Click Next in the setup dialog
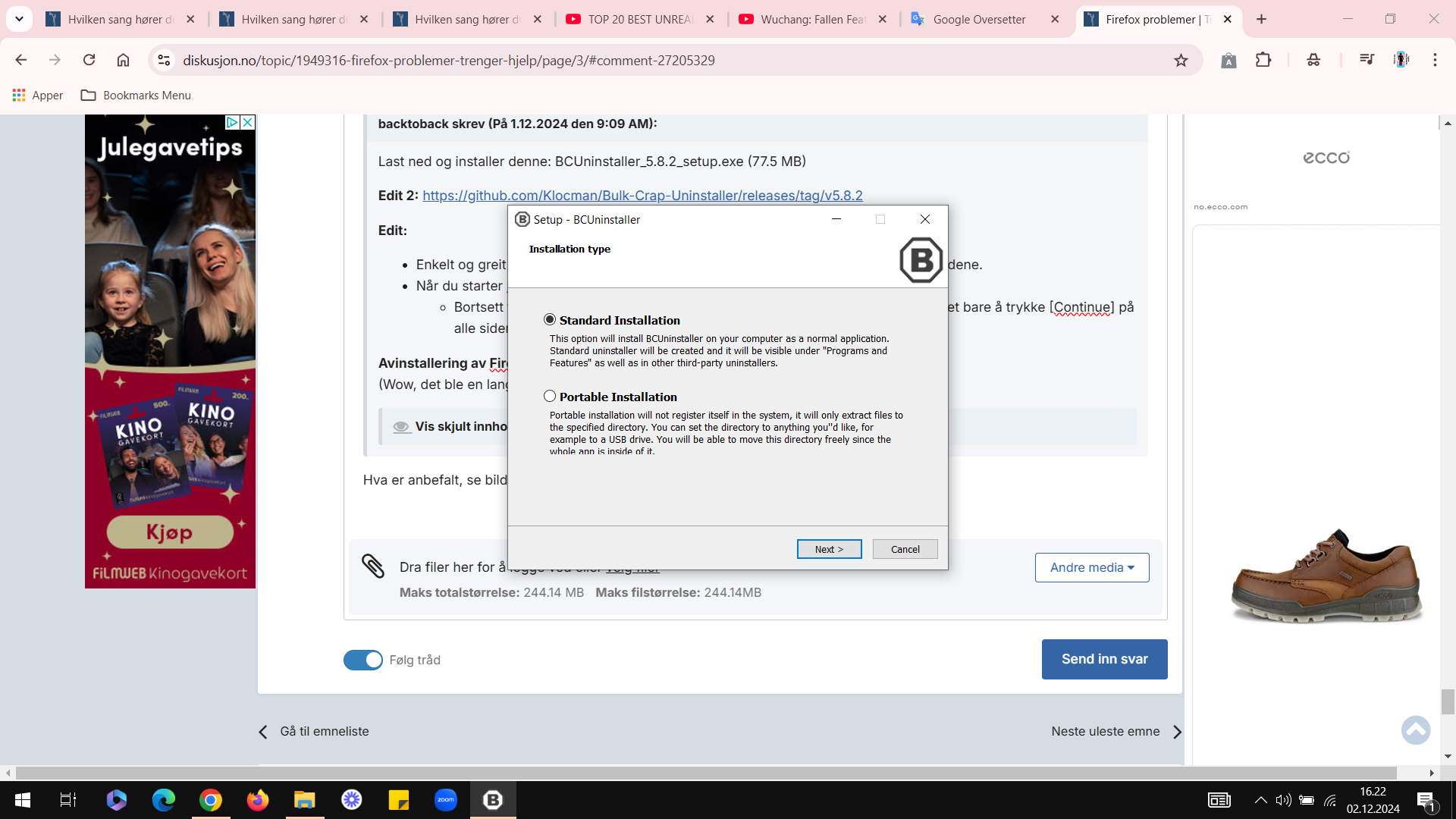This screenshot has width=1456, height=819. [x=829, y=549]
